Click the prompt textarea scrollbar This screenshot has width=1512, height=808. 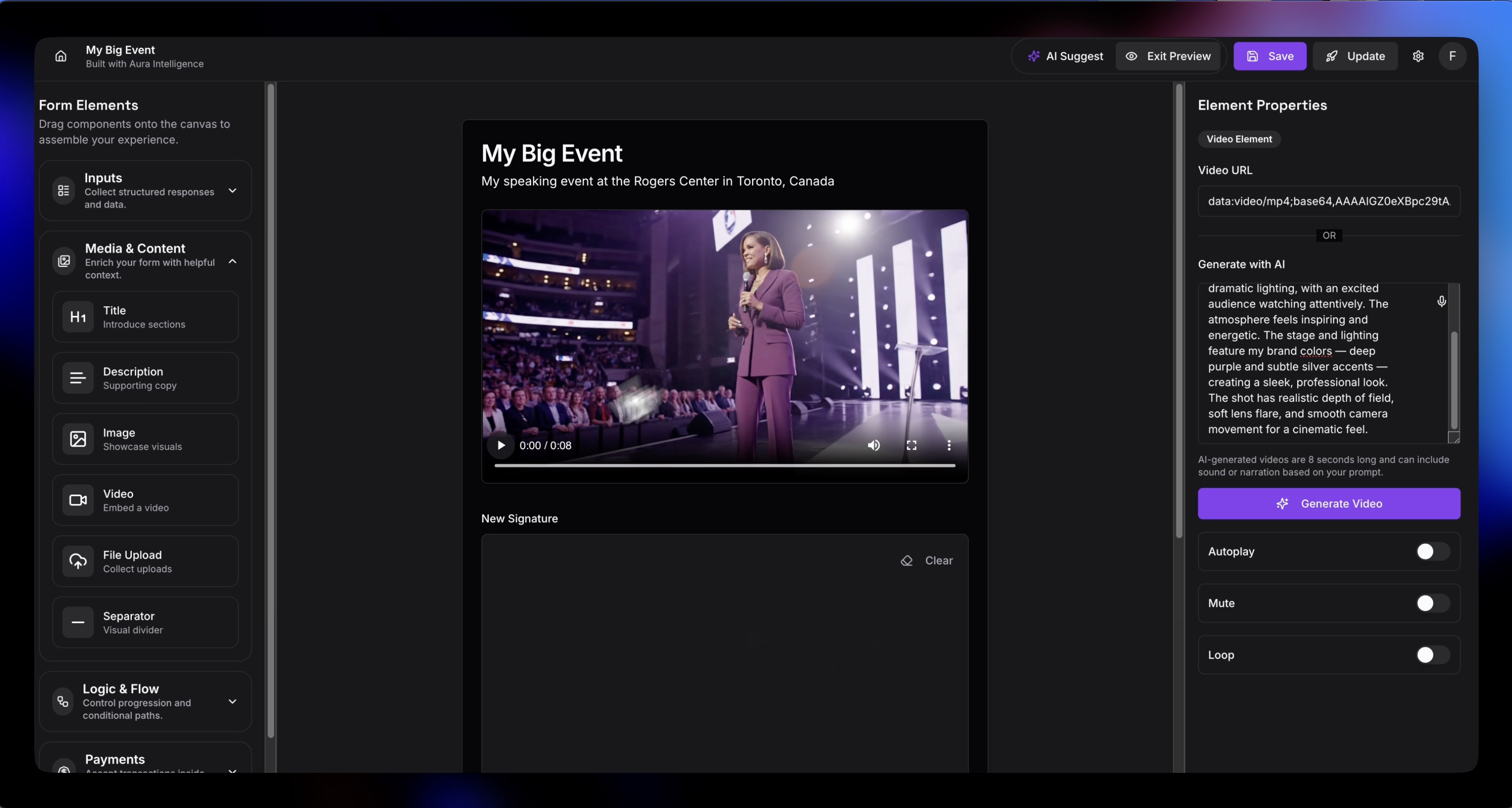[x=1454, y=380]
